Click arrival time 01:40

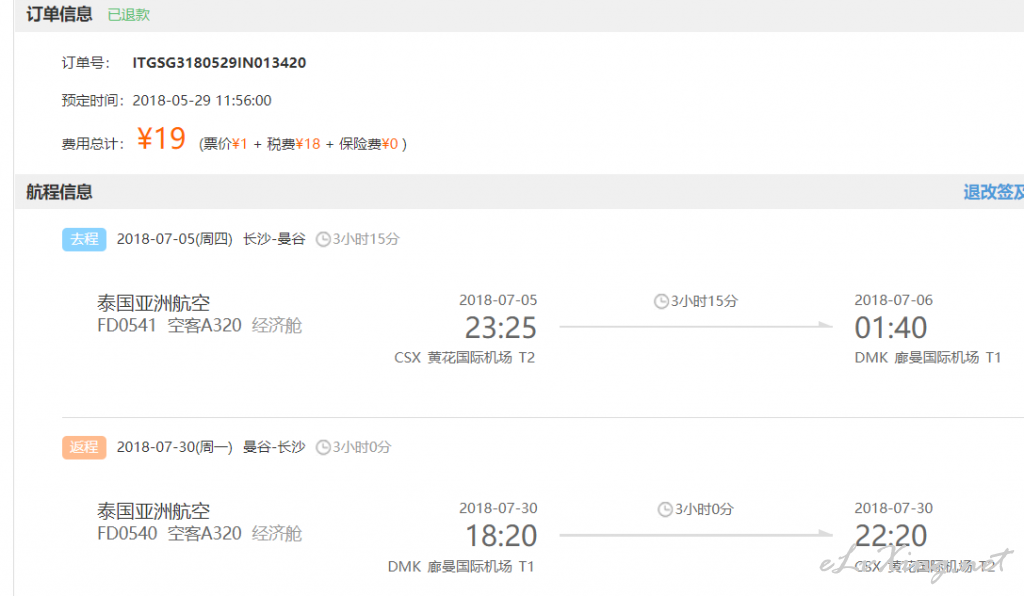click(x=891, y=328)
